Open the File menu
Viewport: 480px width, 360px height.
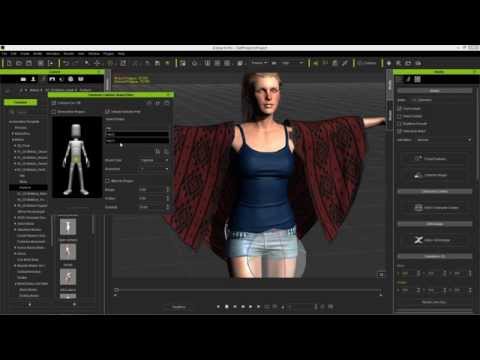(4, 54)
